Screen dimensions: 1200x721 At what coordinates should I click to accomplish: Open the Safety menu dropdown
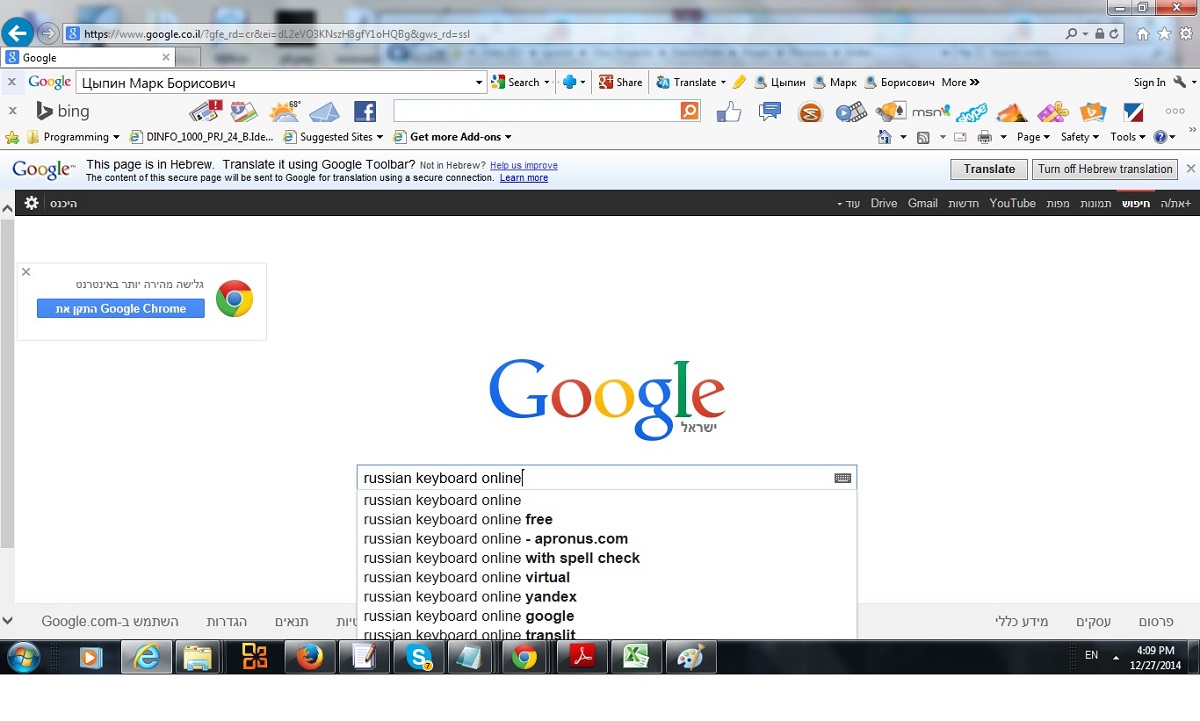[1080, 137]
